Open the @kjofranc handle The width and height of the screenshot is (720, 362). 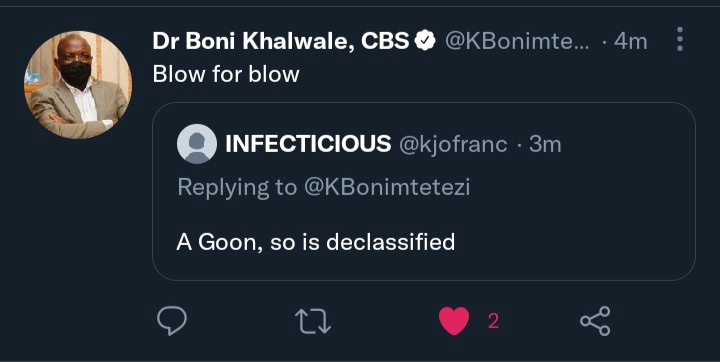click(453, 145)
